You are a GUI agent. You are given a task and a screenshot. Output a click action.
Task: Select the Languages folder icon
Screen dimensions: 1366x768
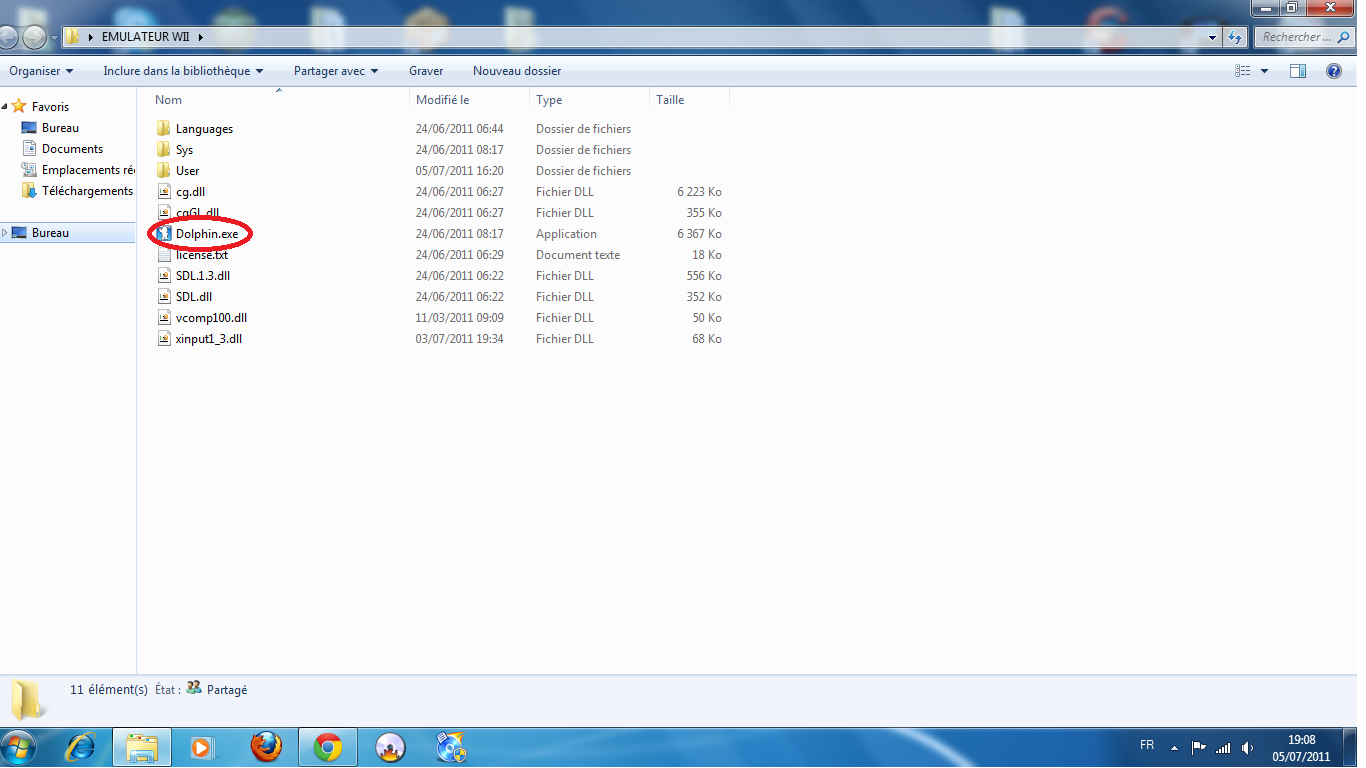[164, 129]
